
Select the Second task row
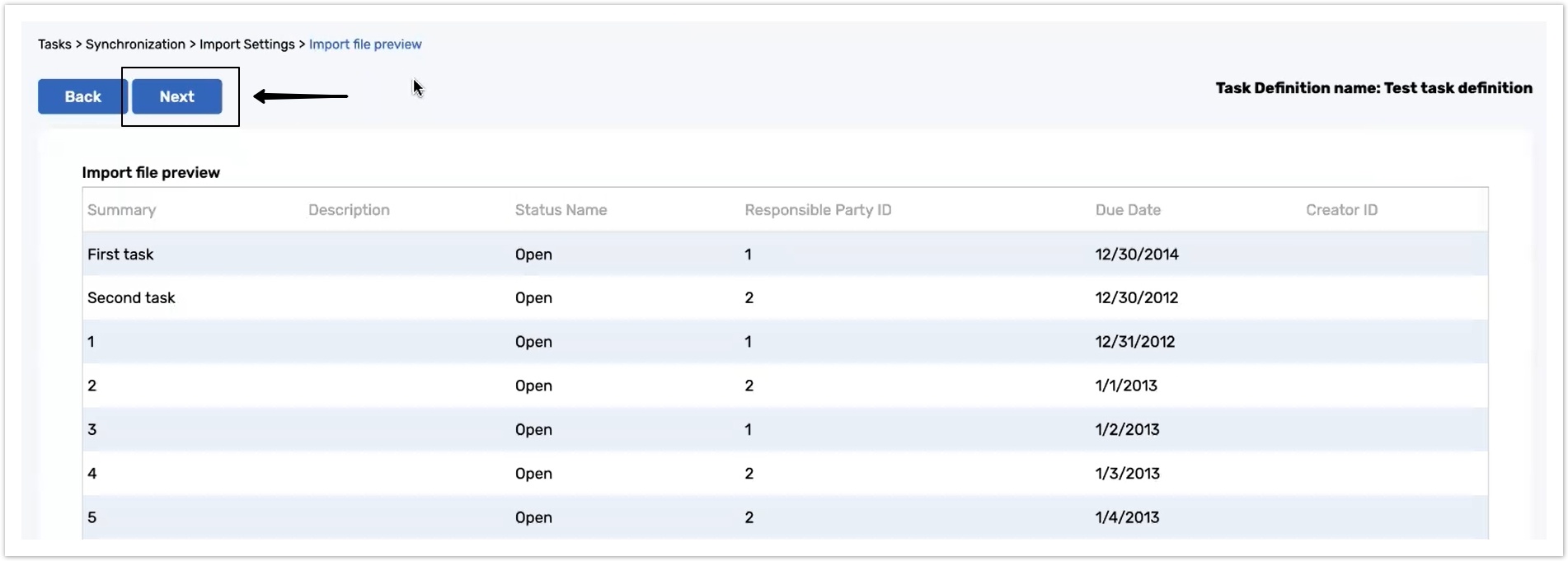pos(131,298)
